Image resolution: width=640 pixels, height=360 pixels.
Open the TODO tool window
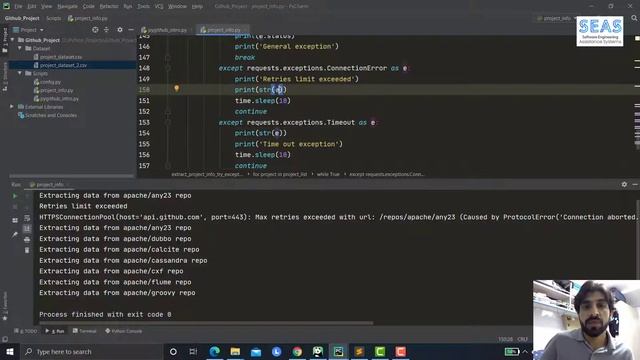pos(26,331)
